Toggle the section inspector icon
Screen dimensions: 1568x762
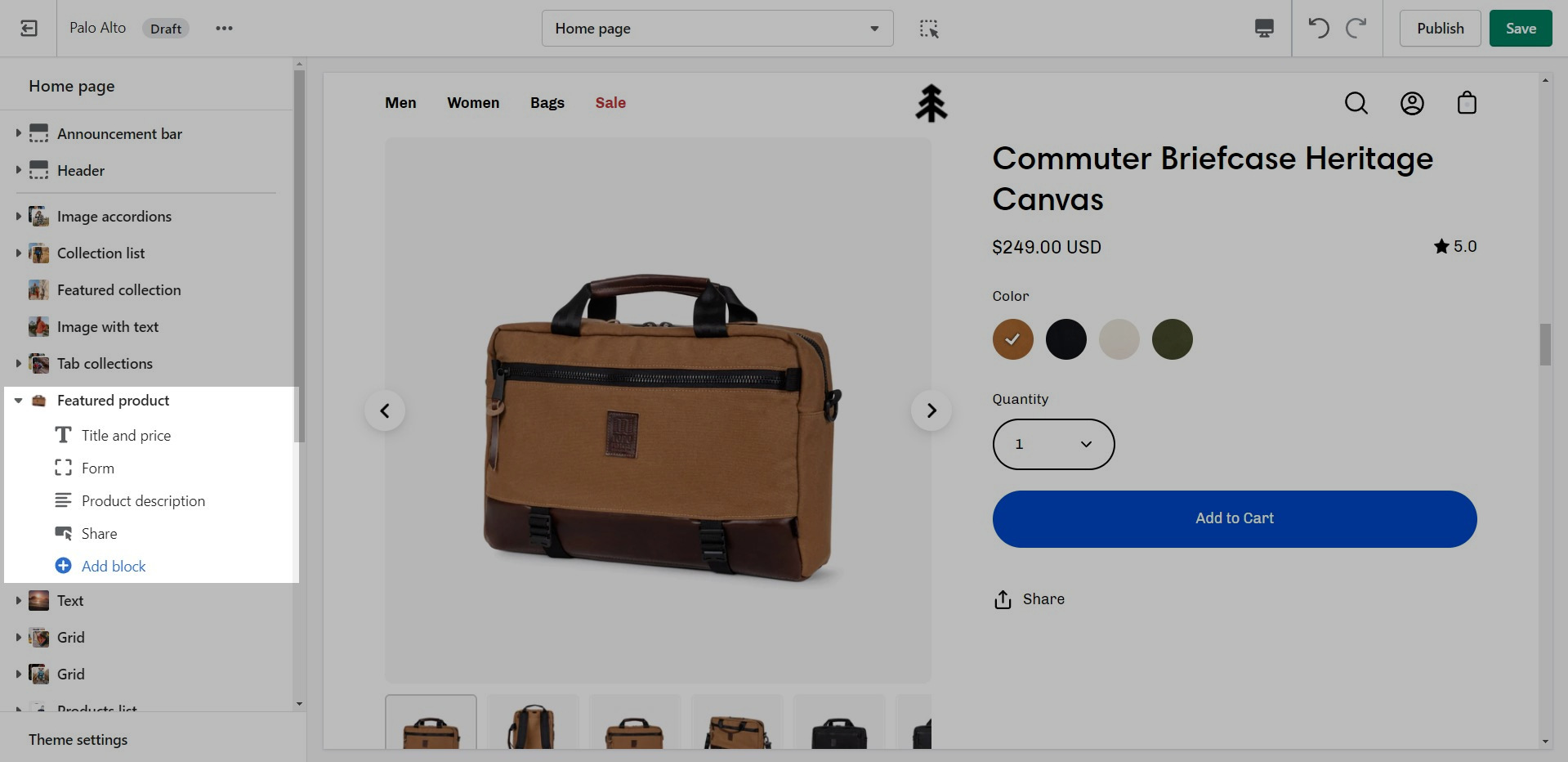(929, 29)
